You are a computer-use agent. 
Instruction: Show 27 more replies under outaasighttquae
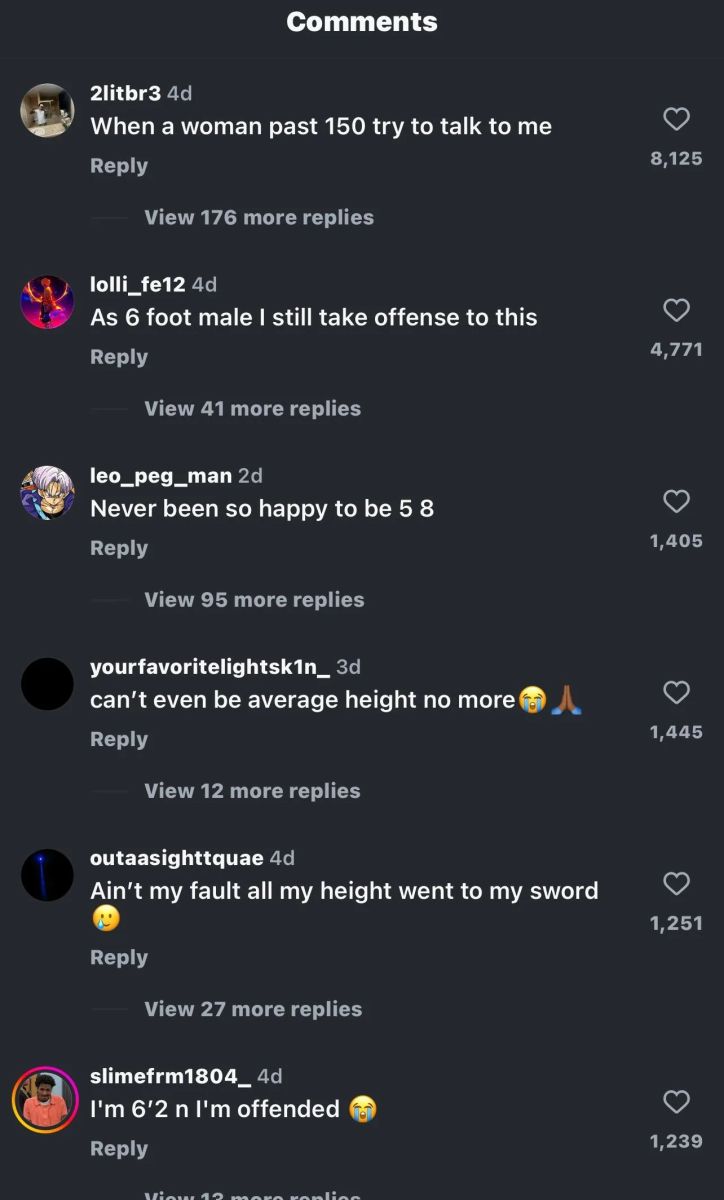click(253, 1008)
